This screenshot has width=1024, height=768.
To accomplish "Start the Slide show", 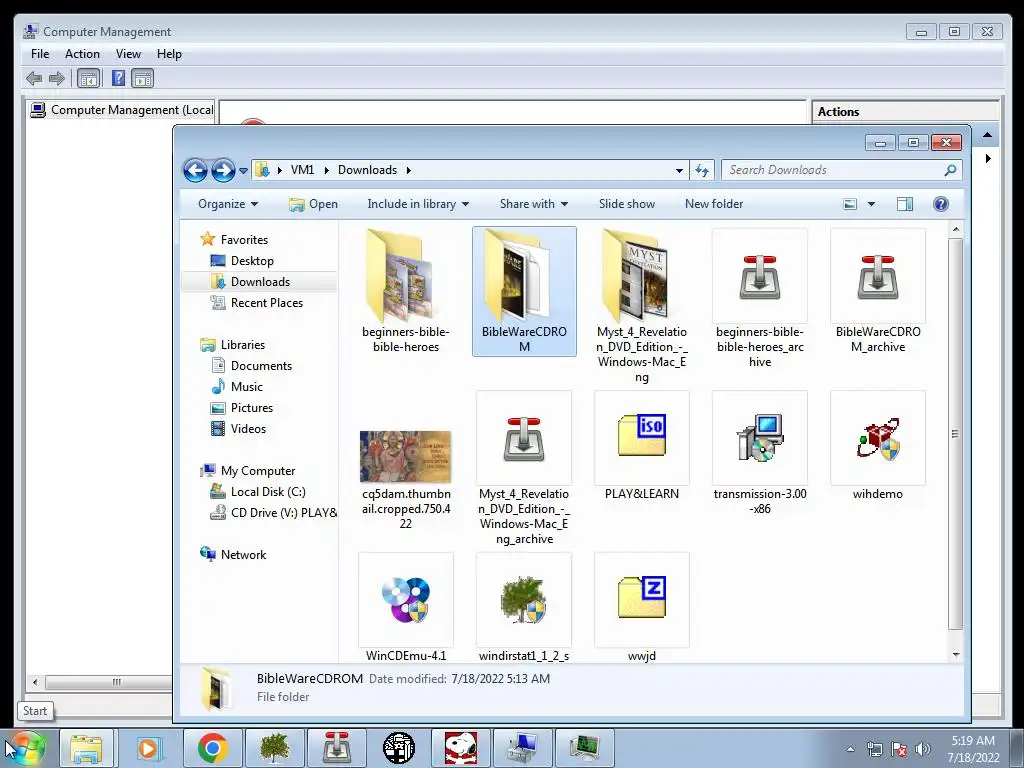I will tap(627, 204).
